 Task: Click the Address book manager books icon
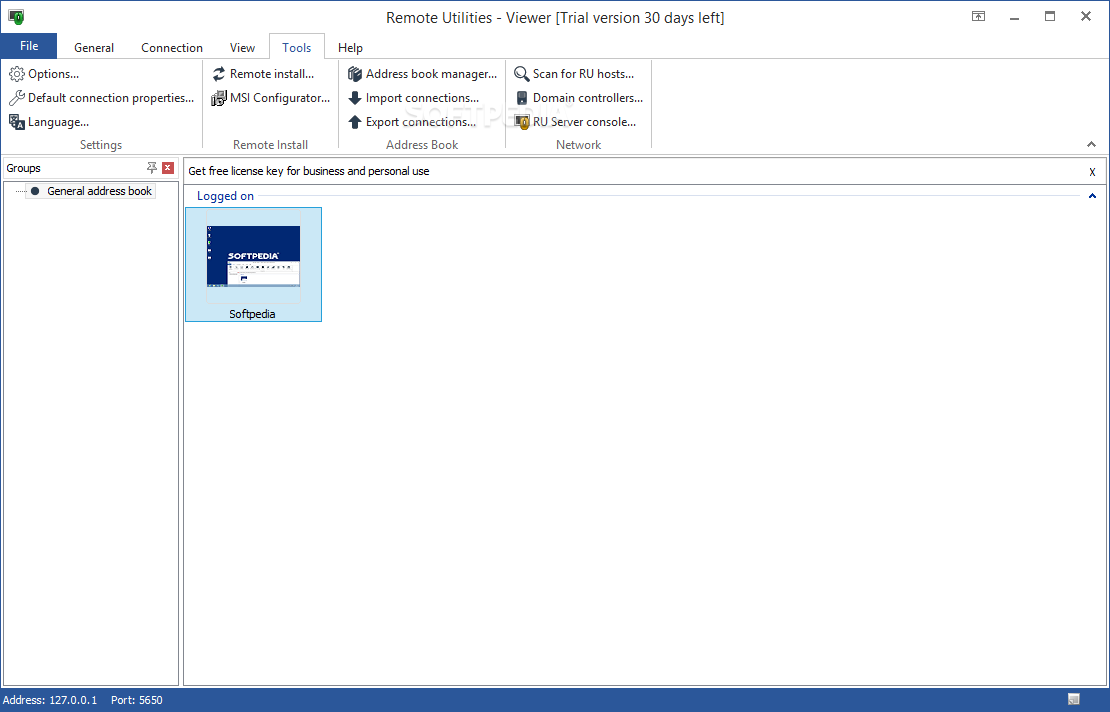point(355,74)
